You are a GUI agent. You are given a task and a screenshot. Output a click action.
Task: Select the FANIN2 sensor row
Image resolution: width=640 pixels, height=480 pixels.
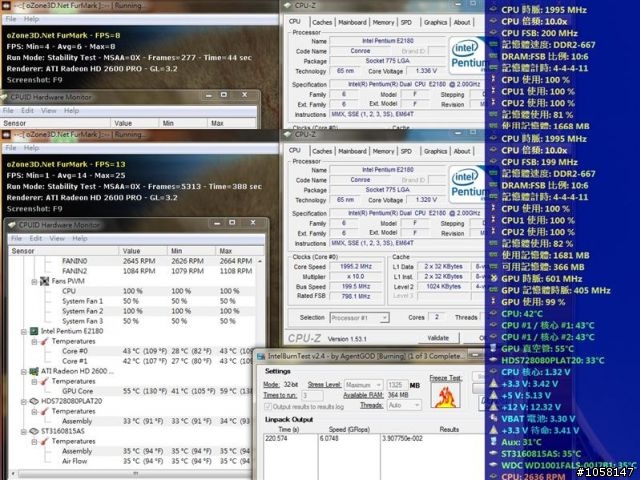tap(133, 271)
